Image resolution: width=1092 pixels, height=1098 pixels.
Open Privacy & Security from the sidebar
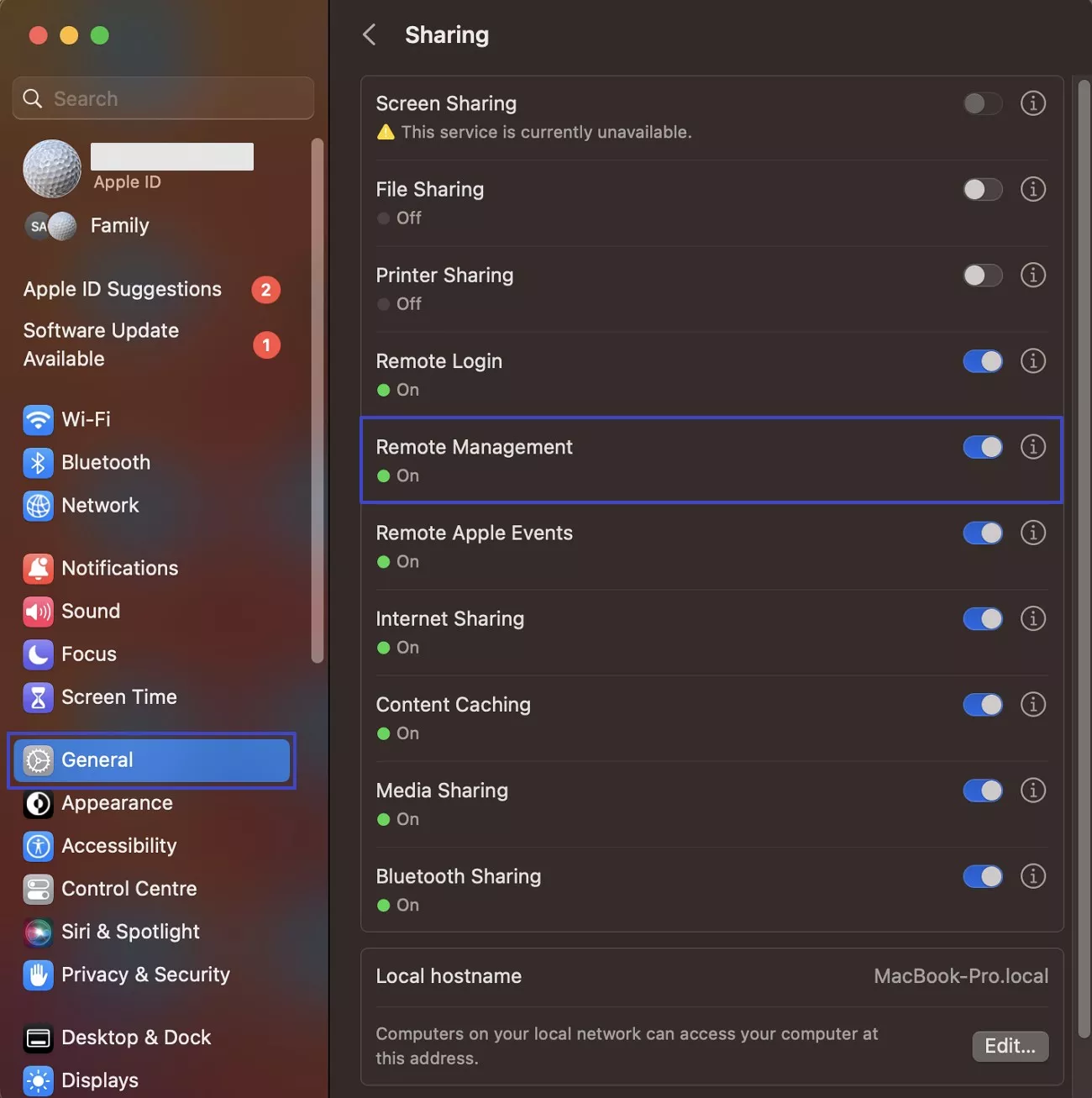click(146, 975)
